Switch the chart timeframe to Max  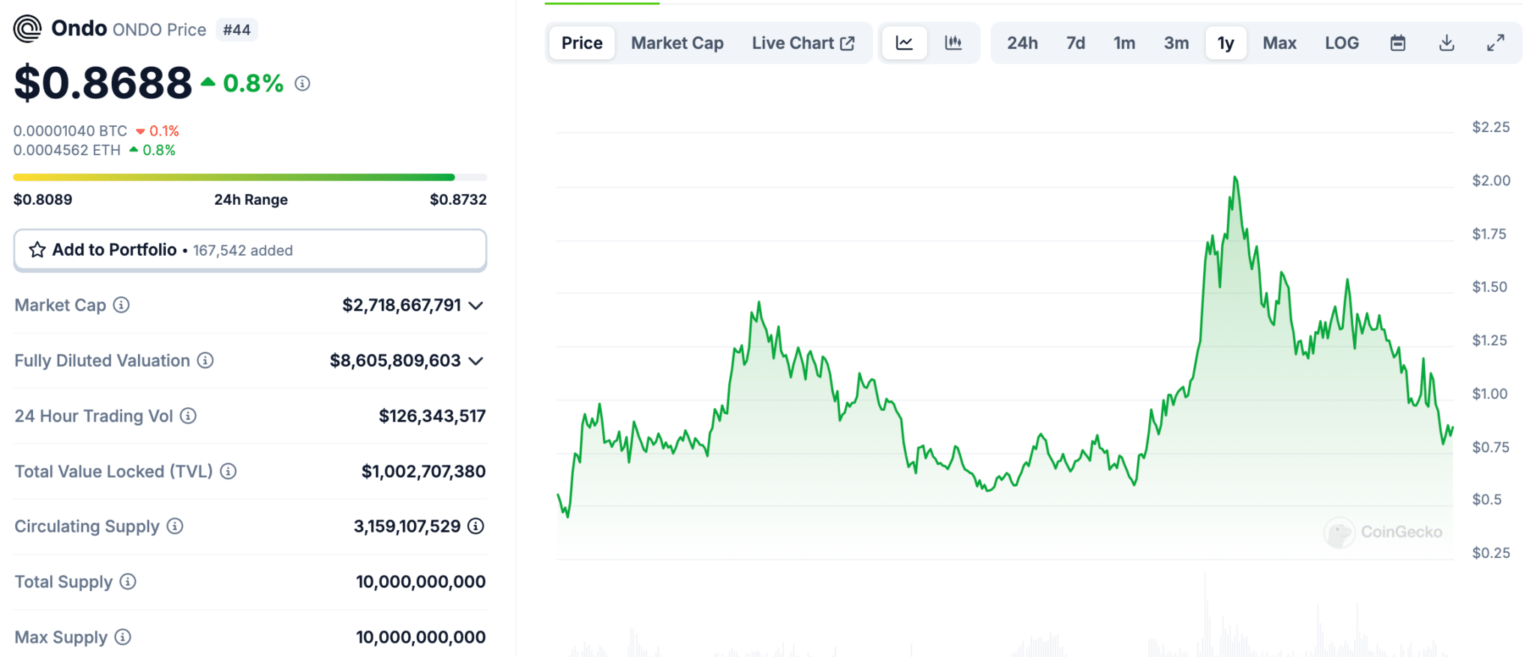pyautogui.click(x=1279, y=42)
